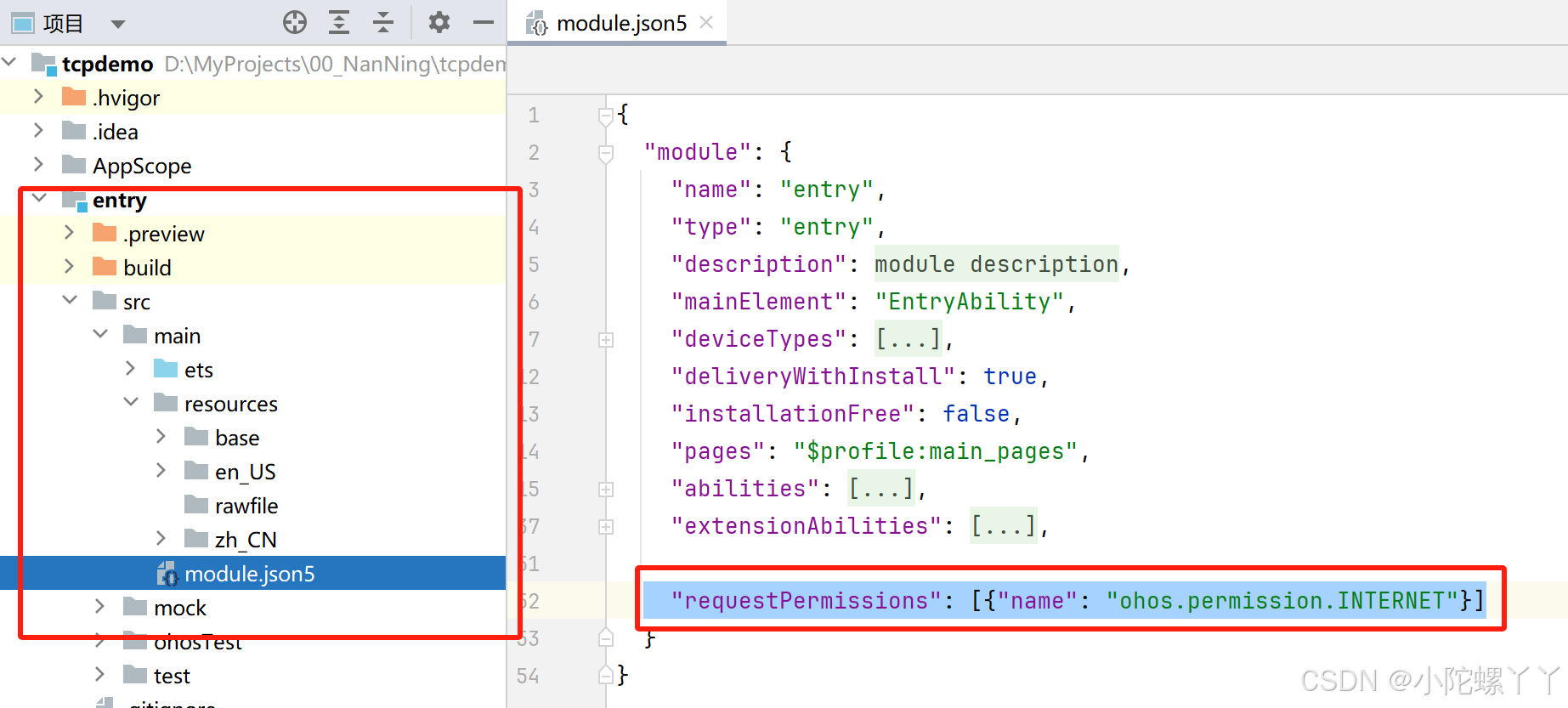Collapse the src folder

tap(70, 300)
